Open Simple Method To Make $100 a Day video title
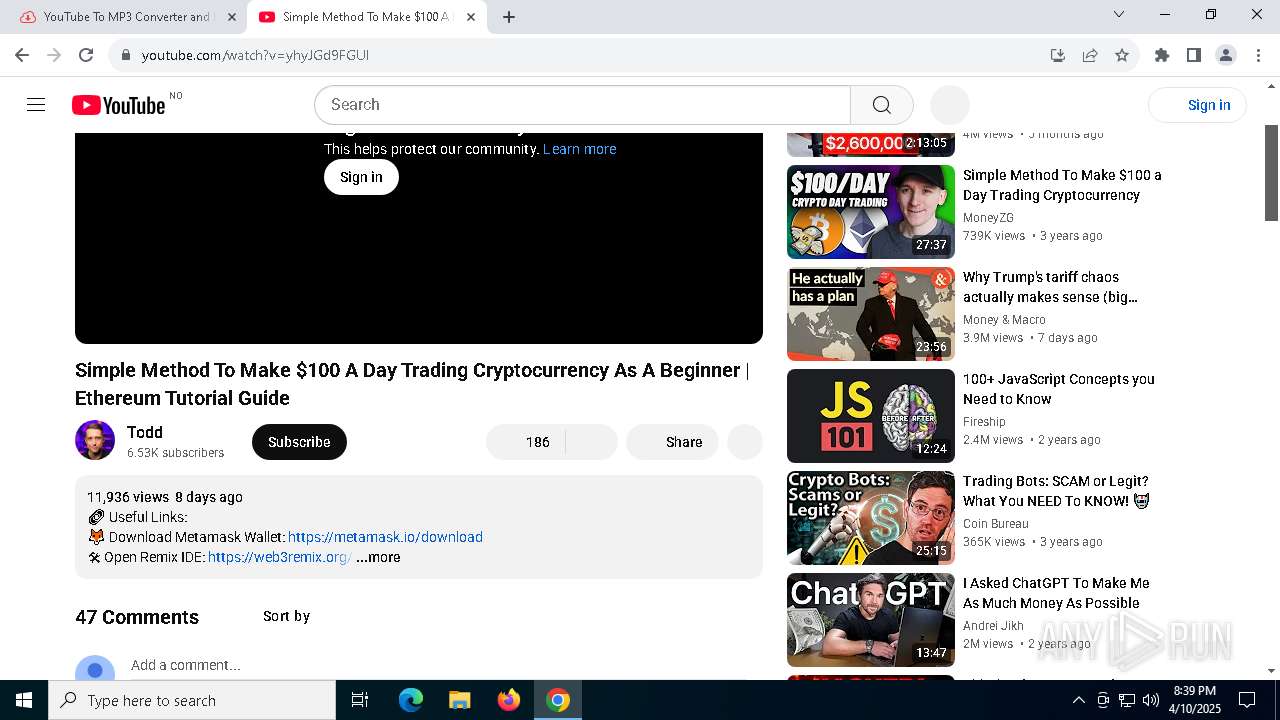 point(1062,185)
